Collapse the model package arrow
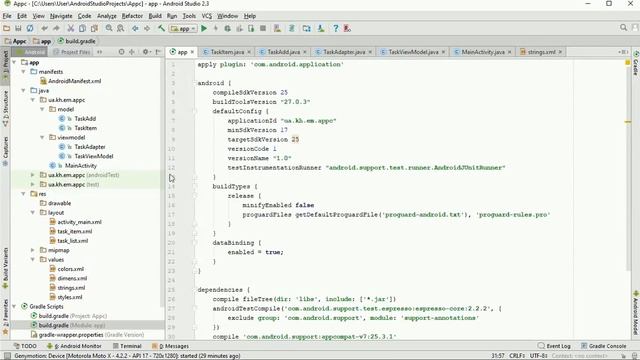640x360 pixels. (x=42, y=109)
